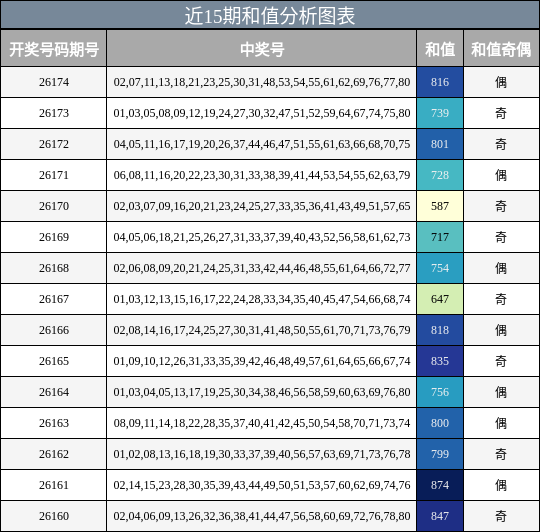Click the 偶 parity cell for 26163
The width and height of the screenshot is (540, 532).
click(501, 423)
